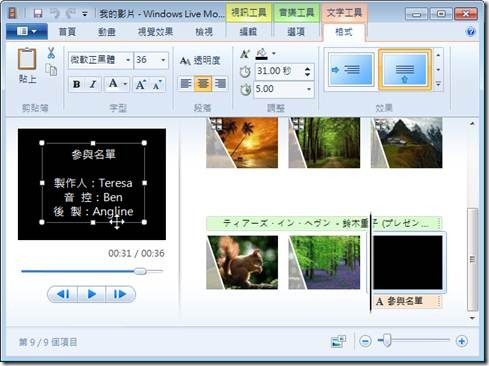Step to the previous frame in the preview
The width and height of the screenshot is (489, 366).
[63, 294]
